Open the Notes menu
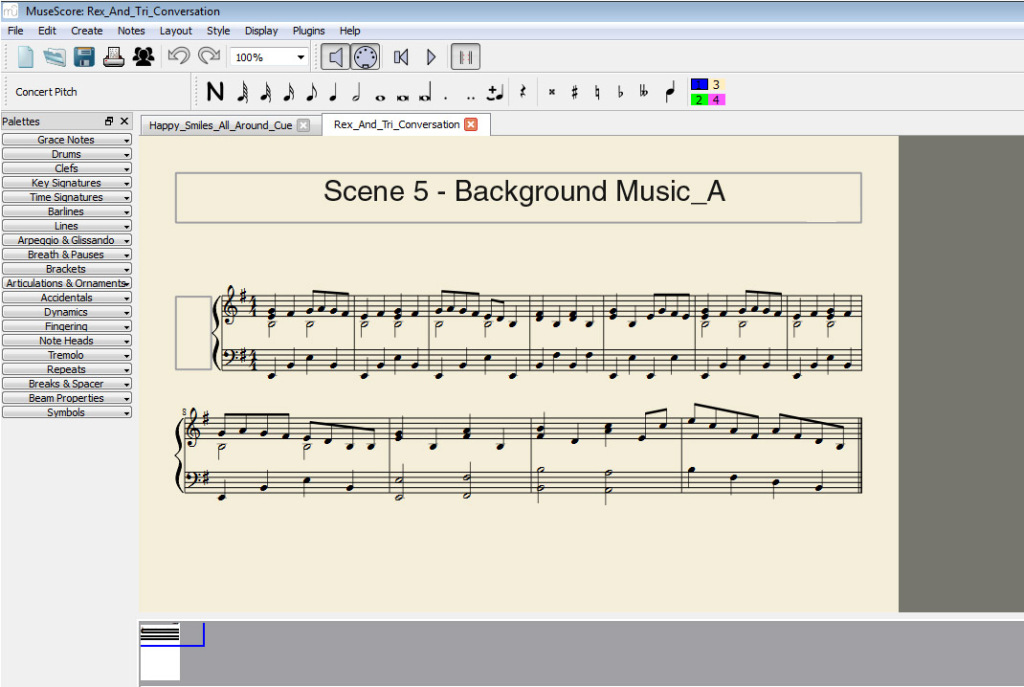1024x687 pixels. [131, 30]
